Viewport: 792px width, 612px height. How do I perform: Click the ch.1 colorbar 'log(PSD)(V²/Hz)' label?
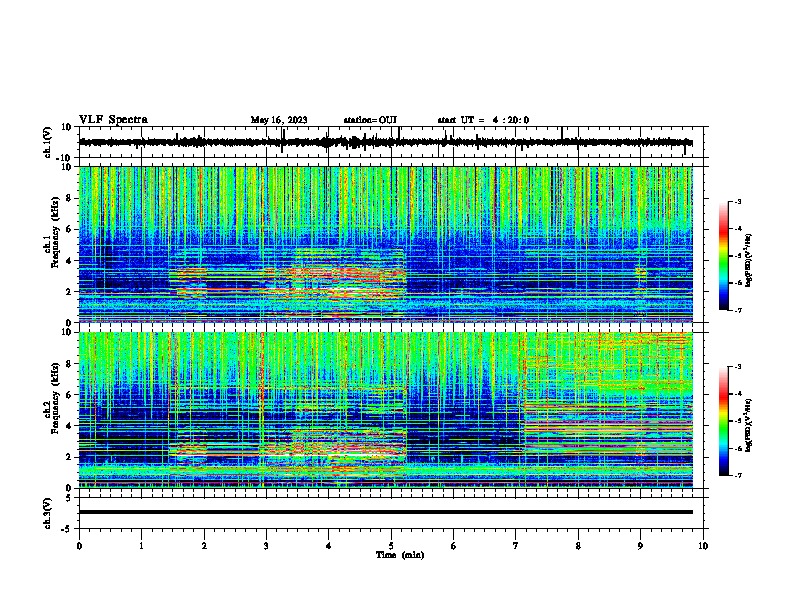[749, 260]
